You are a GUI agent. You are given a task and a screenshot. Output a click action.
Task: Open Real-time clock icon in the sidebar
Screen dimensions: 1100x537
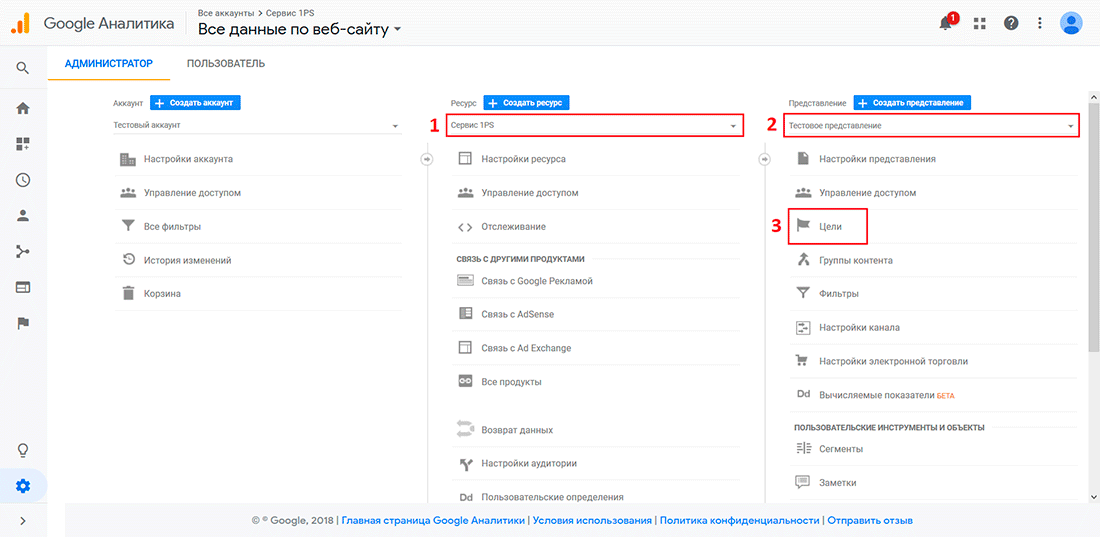click(23, 180)
